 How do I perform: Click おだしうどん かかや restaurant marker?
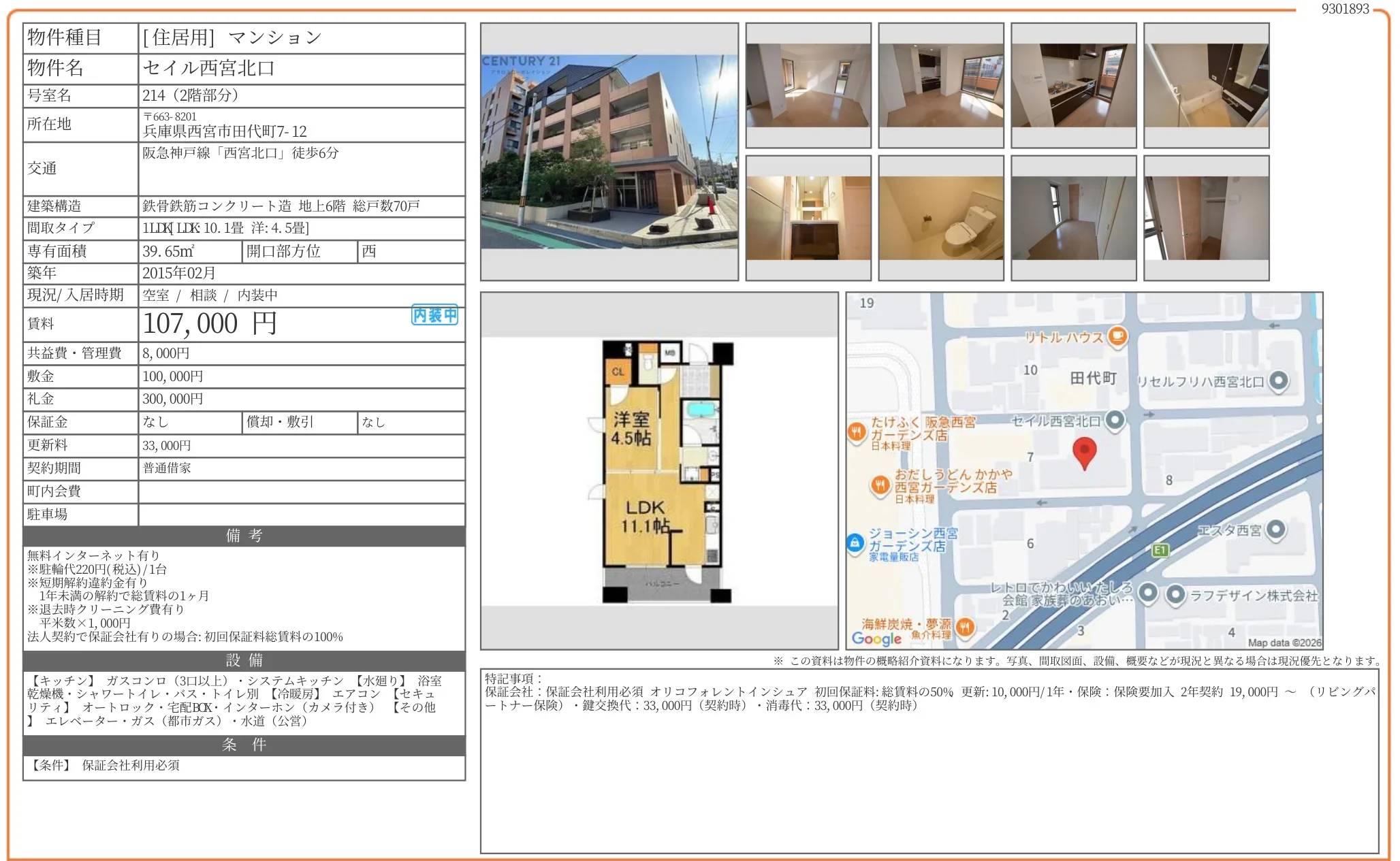point(880,485)
